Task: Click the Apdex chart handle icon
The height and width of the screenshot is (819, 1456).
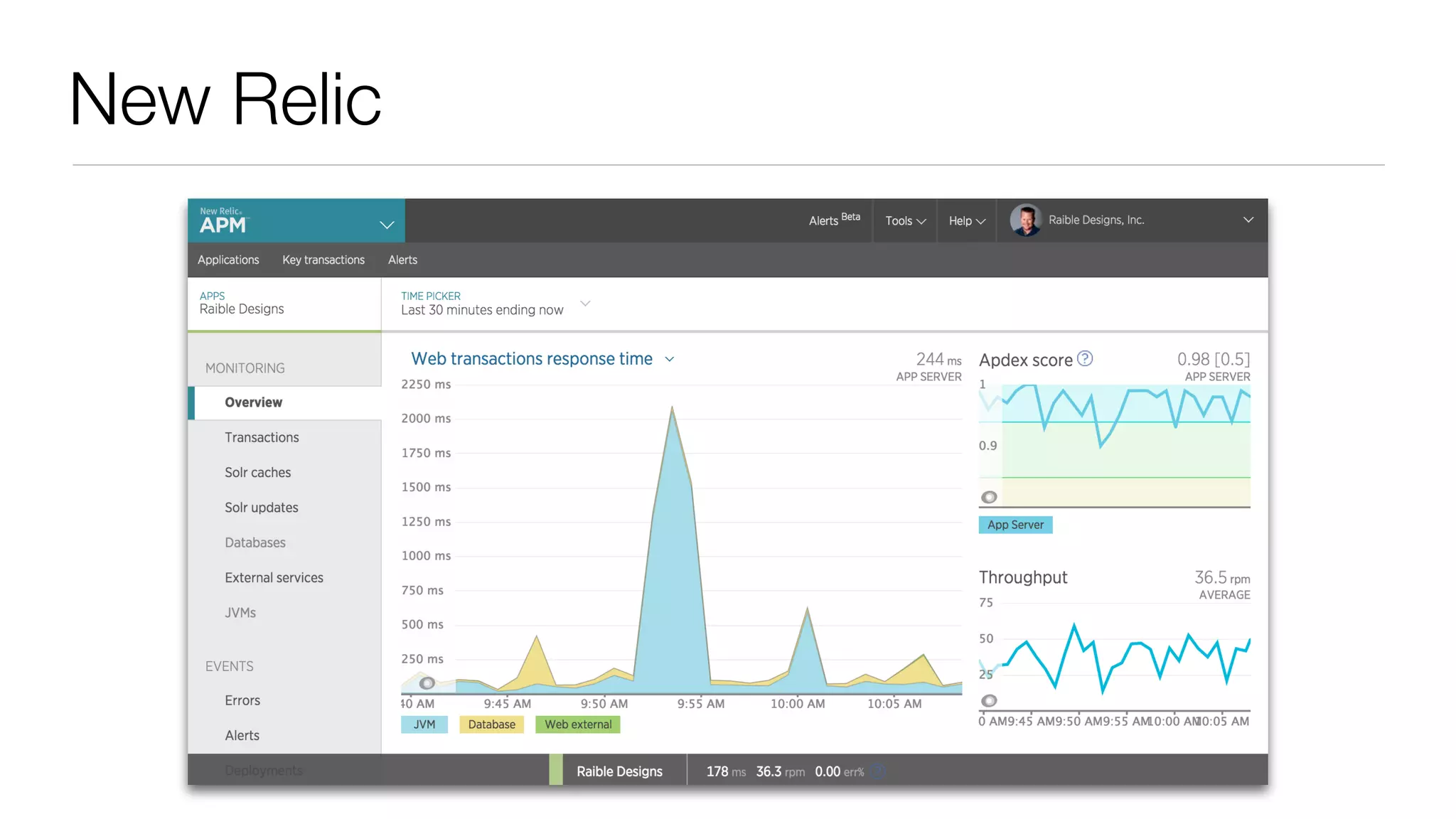Action: [989, 497]
